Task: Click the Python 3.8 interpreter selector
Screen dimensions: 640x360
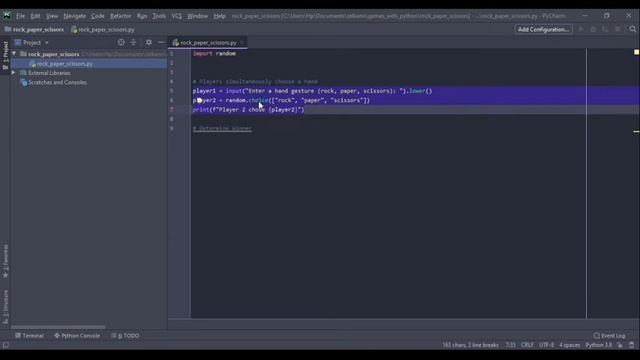Action: click(599, 345)
